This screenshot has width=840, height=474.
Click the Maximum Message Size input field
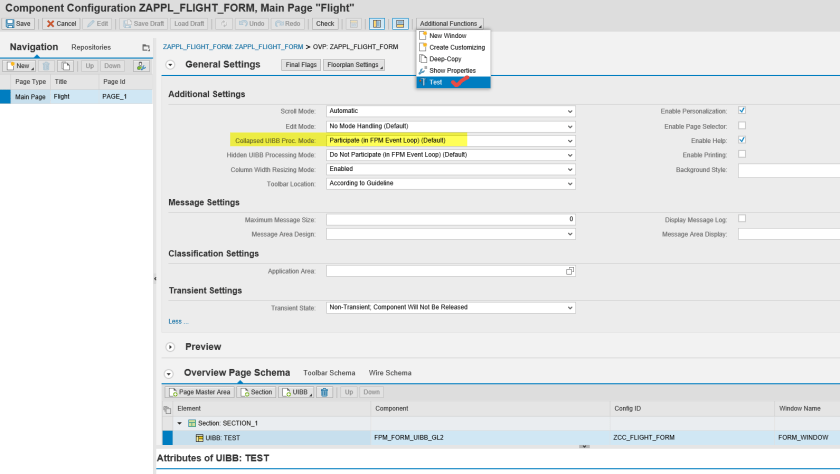click(450, 219)
